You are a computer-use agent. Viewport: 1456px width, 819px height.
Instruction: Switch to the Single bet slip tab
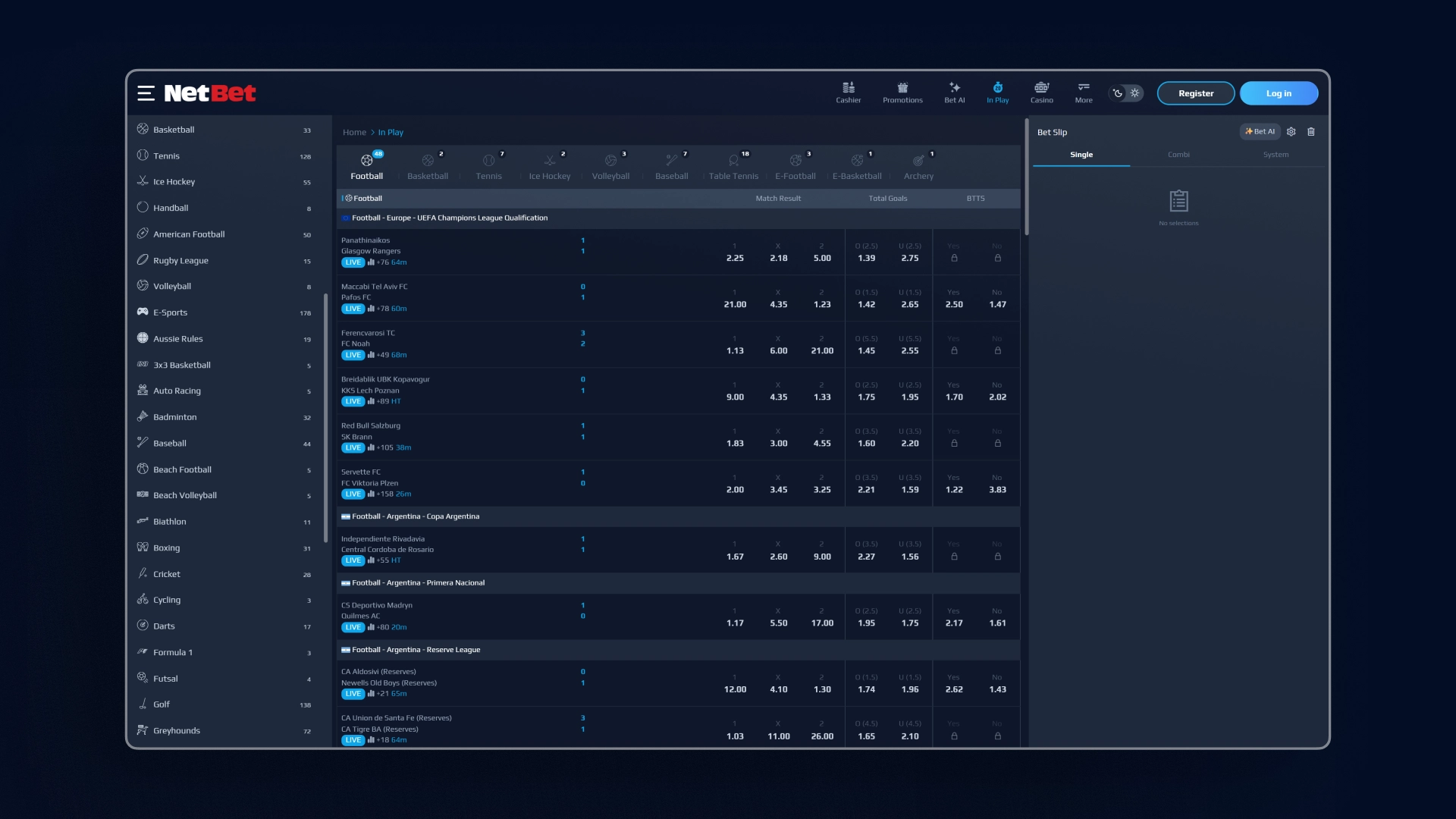tap(1081, 155)
